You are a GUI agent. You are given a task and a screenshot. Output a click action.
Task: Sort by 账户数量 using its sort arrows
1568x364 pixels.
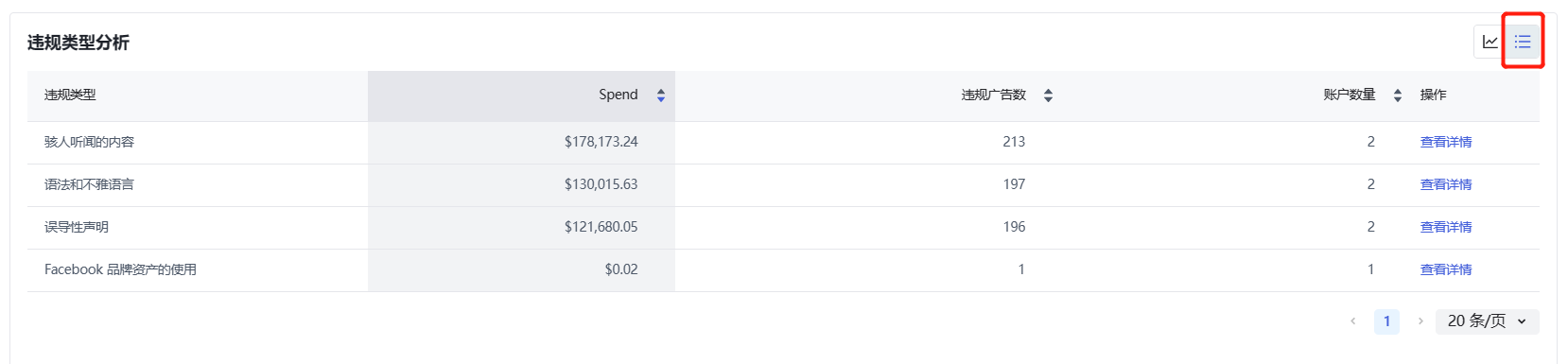[1398, 95]
